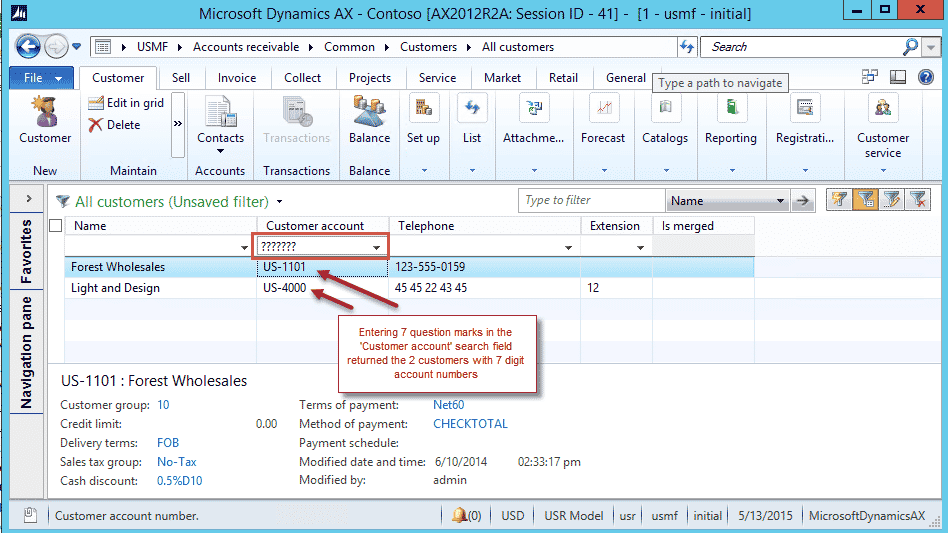Open the Set up ribbon group

pos(423,133)
